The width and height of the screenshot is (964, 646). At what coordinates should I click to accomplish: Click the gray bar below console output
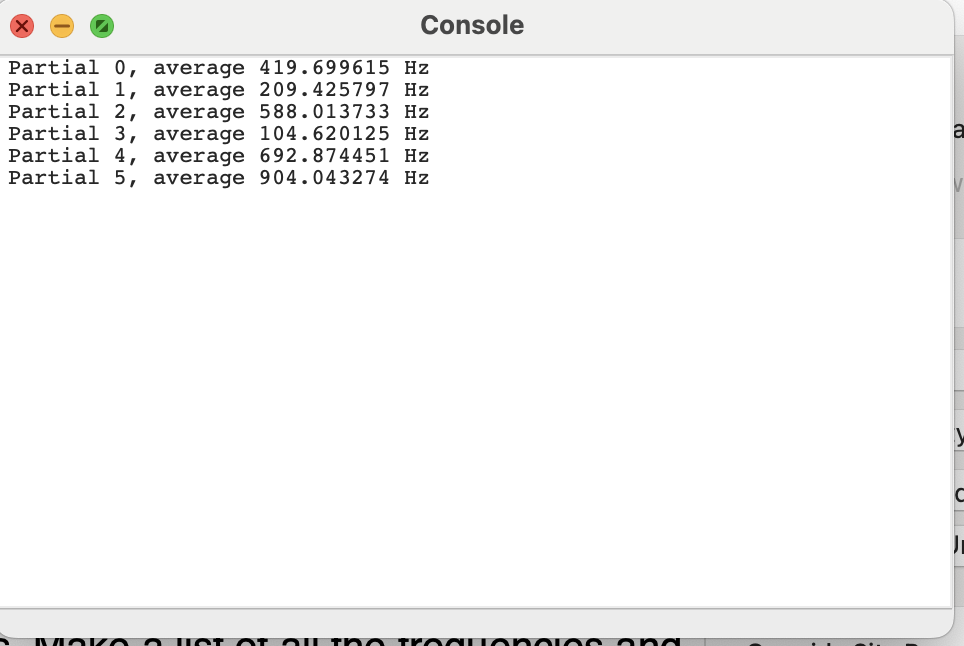pos(475,621)
